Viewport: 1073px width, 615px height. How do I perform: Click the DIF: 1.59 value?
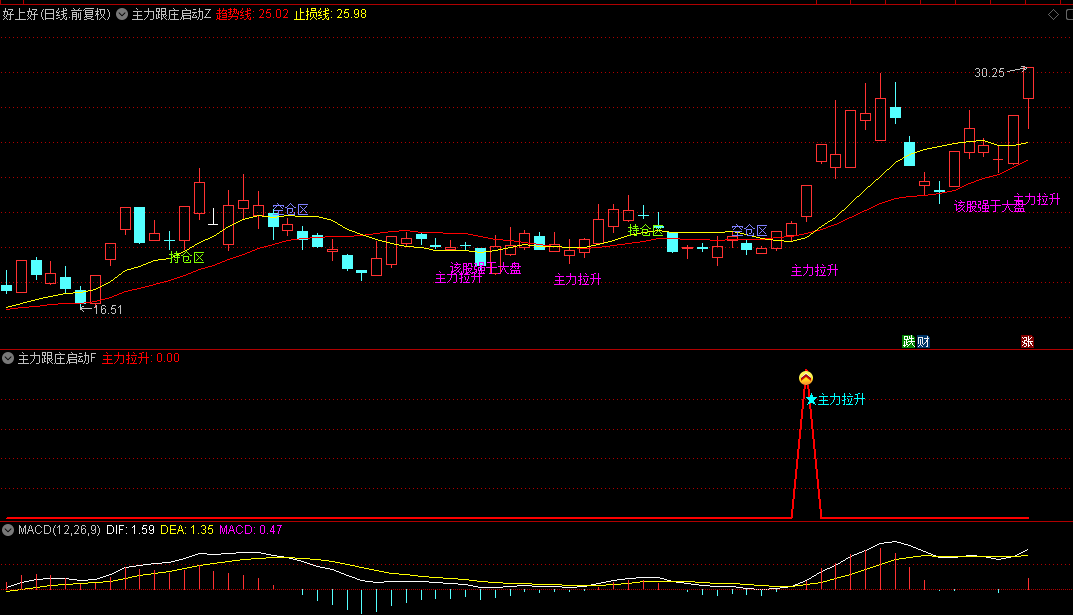point(130,530)
